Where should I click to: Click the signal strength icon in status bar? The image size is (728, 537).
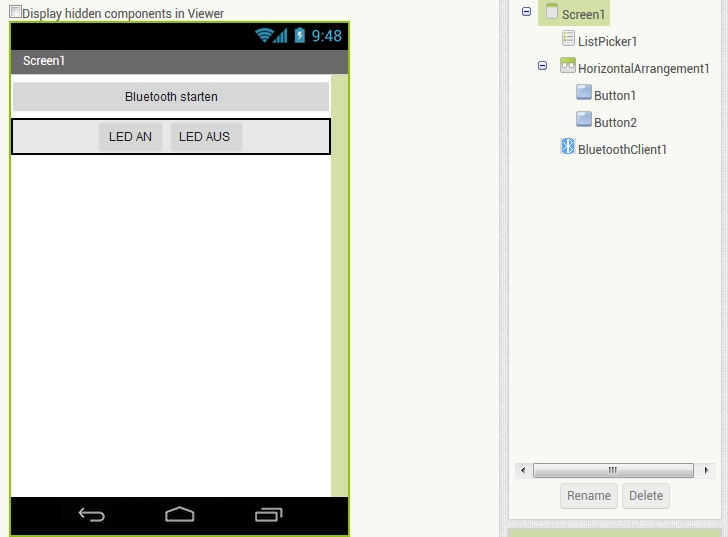[280, 36]
